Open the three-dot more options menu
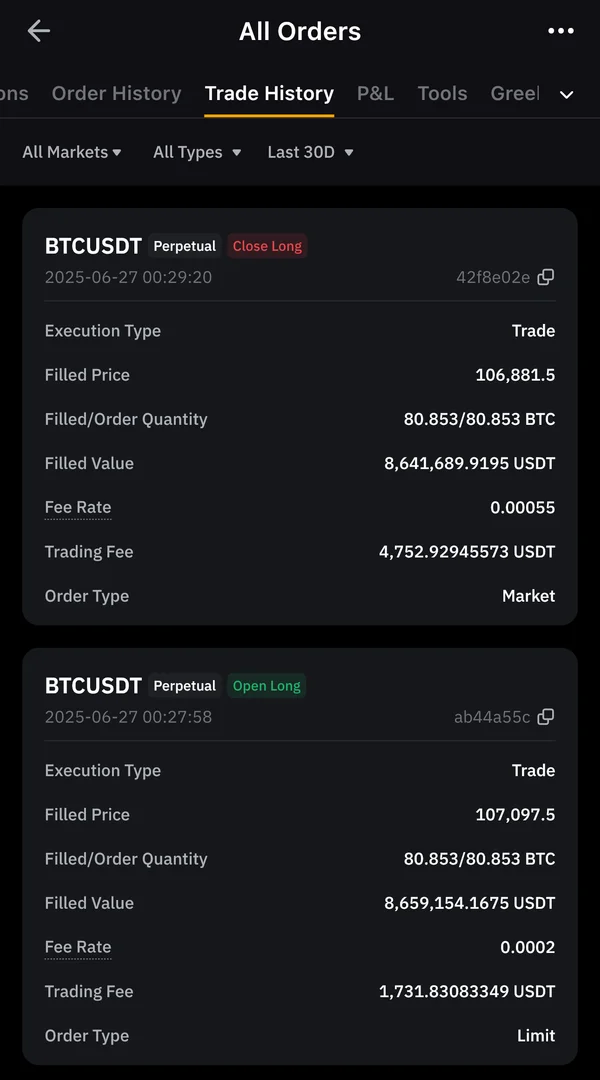 561,31
